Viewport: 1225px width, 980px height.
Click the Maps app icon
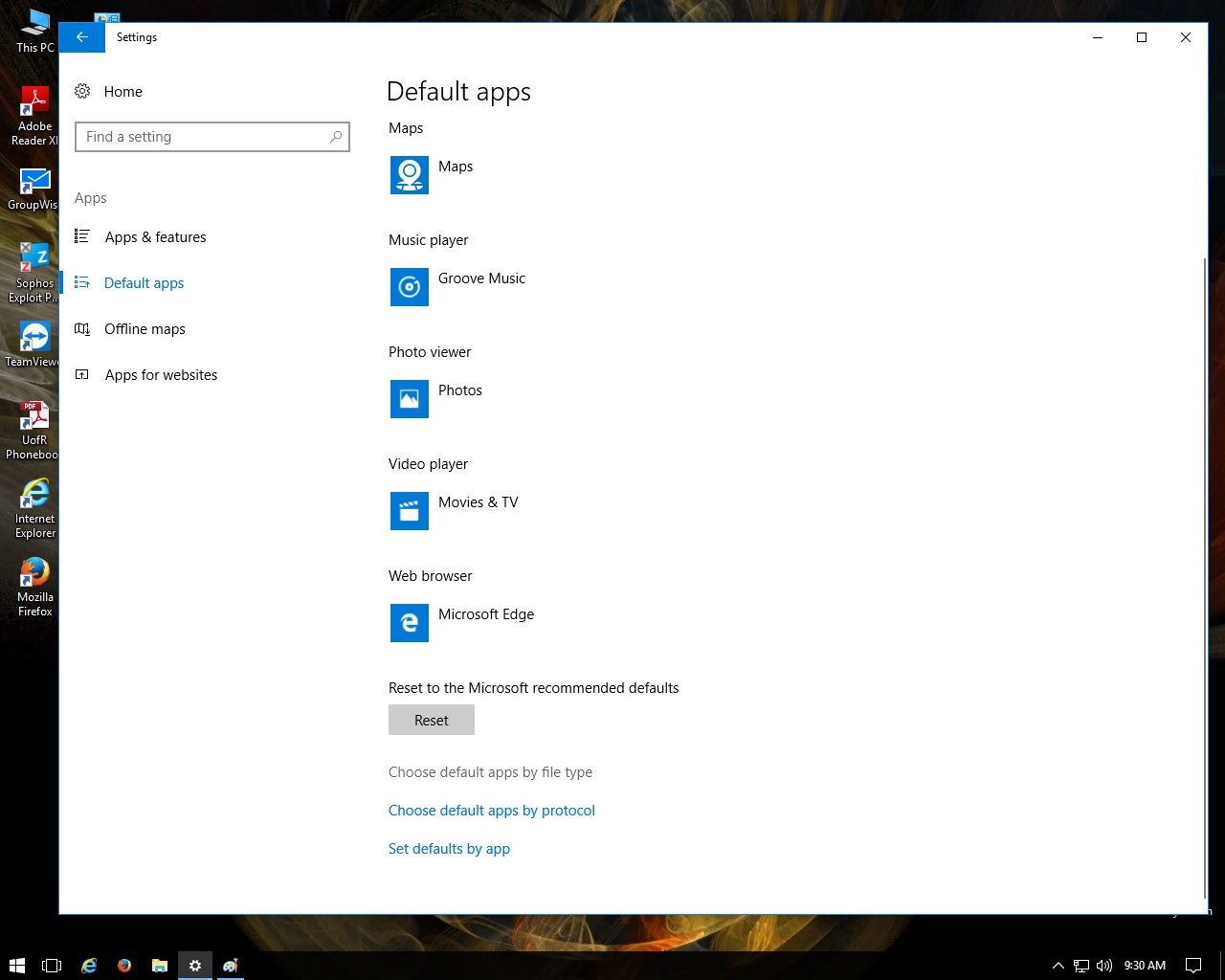(409, 175)
